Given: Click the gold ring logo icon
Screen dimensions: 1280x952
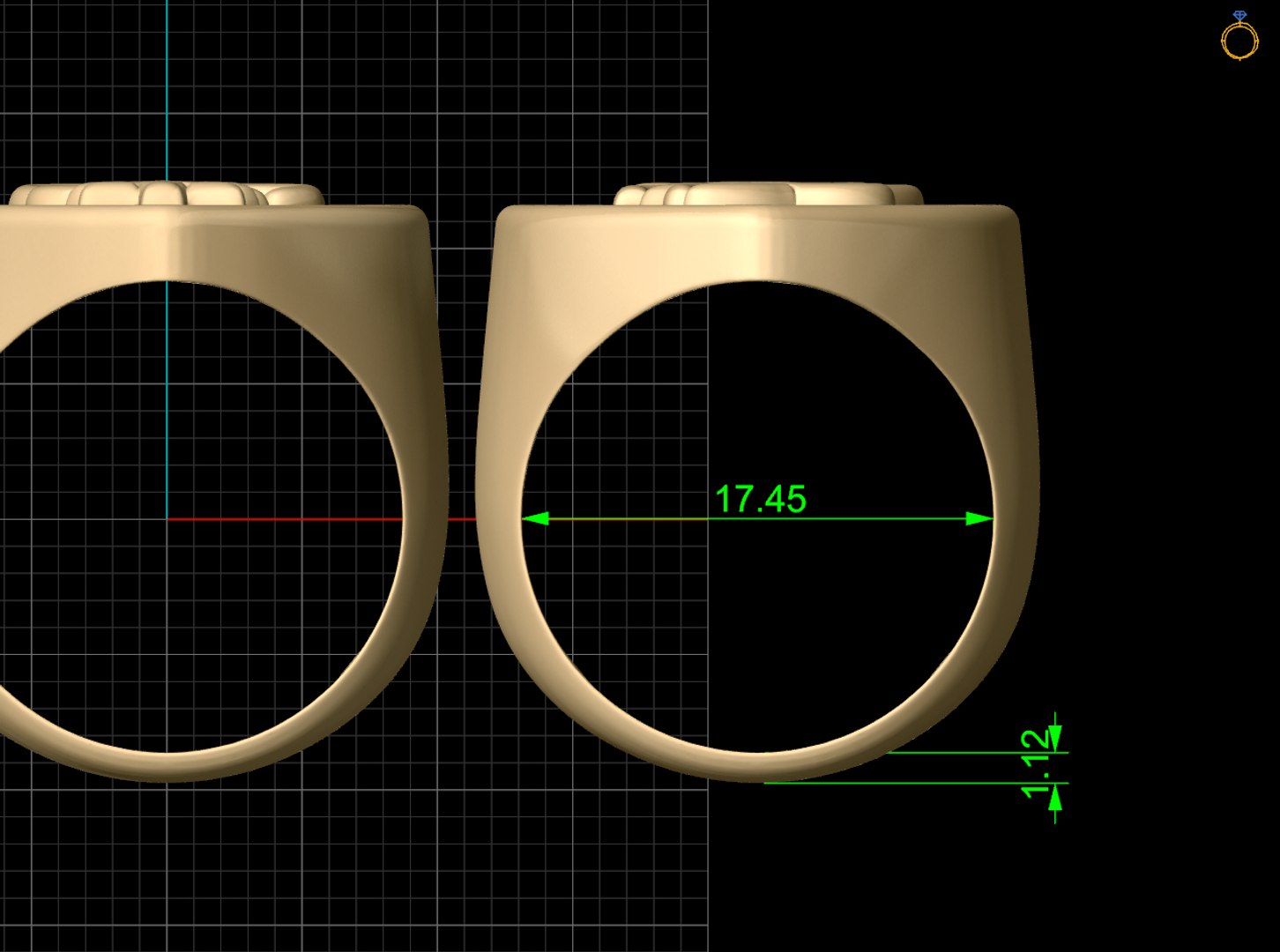Looking at the screenshot, I should click(1239, 36).
